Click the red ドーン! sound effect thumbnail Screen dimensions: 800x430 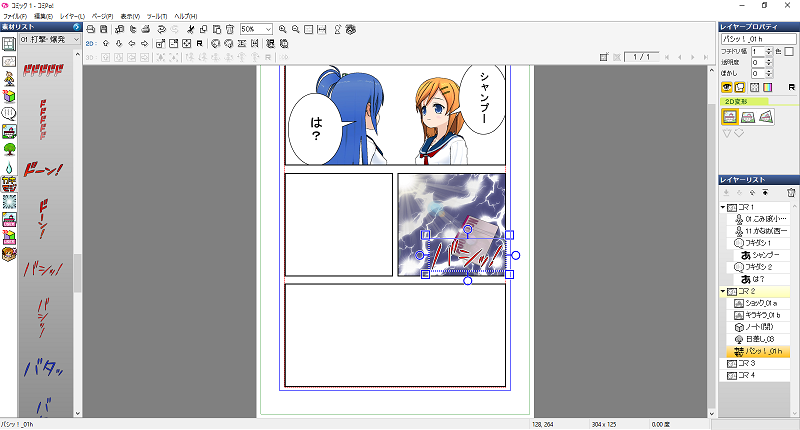pos(43,170)
